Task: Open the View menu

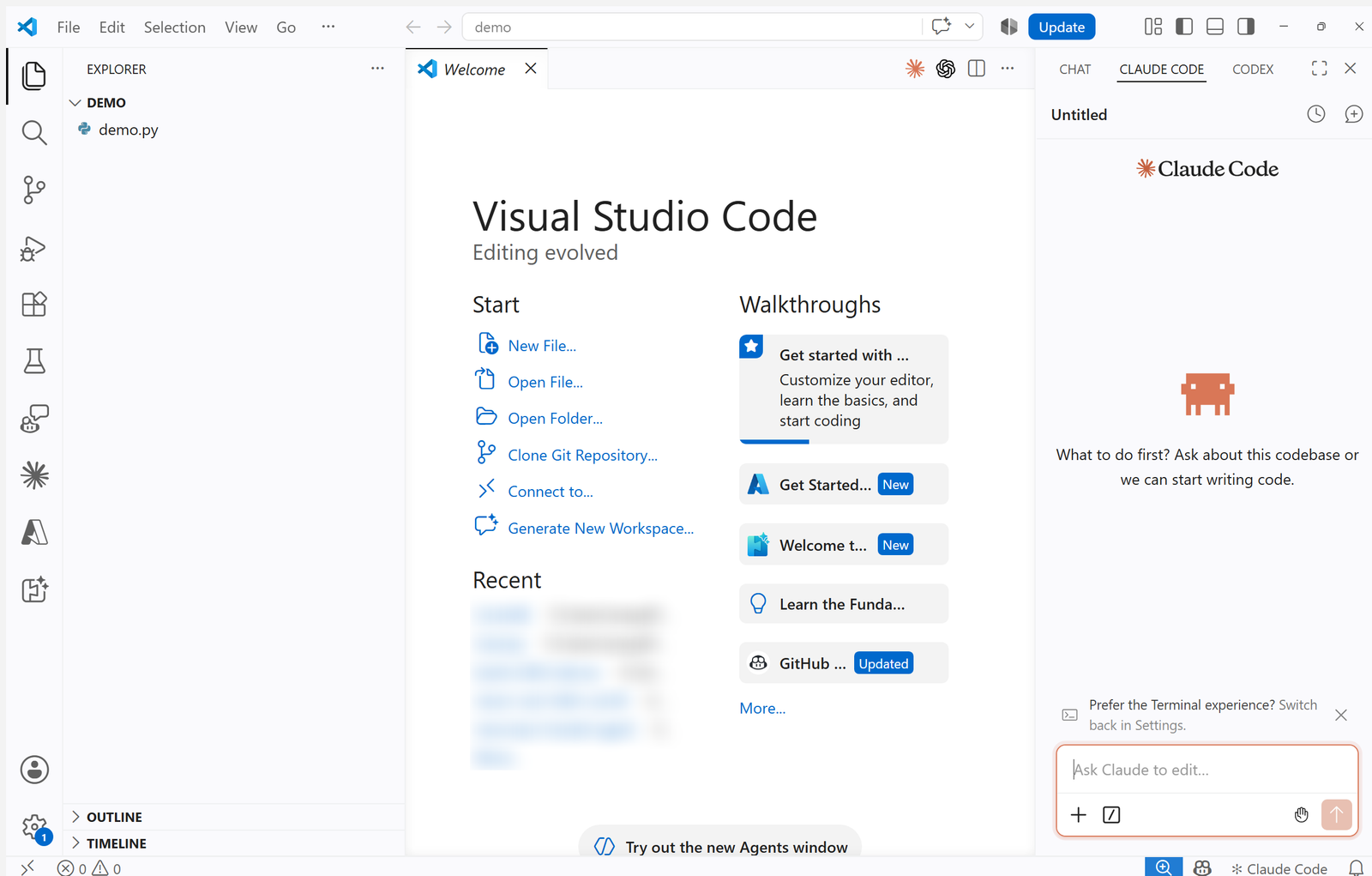Action: point(241,27)
